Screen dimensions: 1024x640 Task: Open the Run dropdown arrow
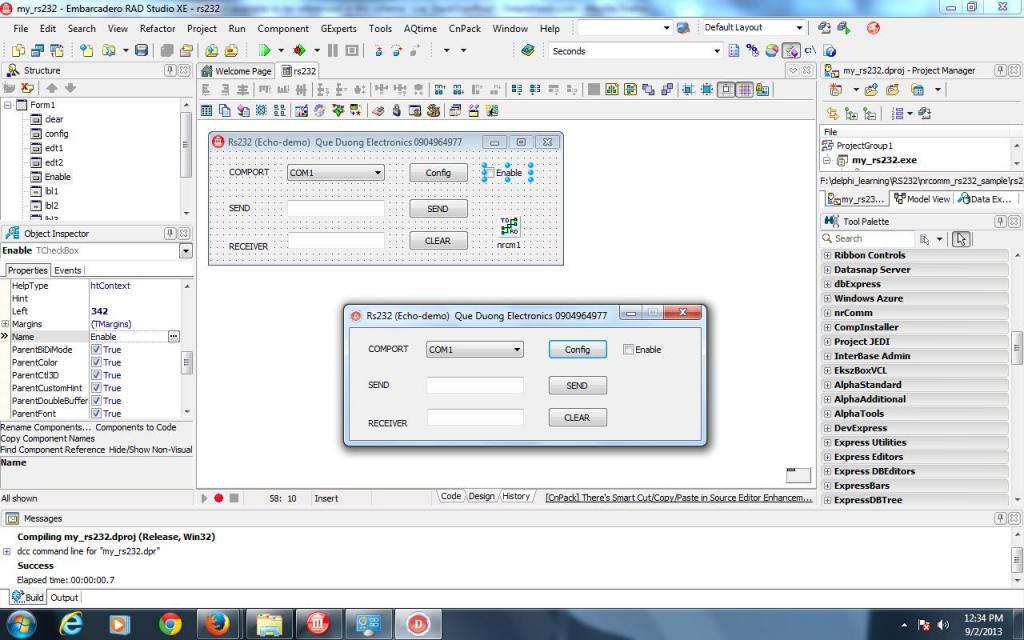[281, 50]
